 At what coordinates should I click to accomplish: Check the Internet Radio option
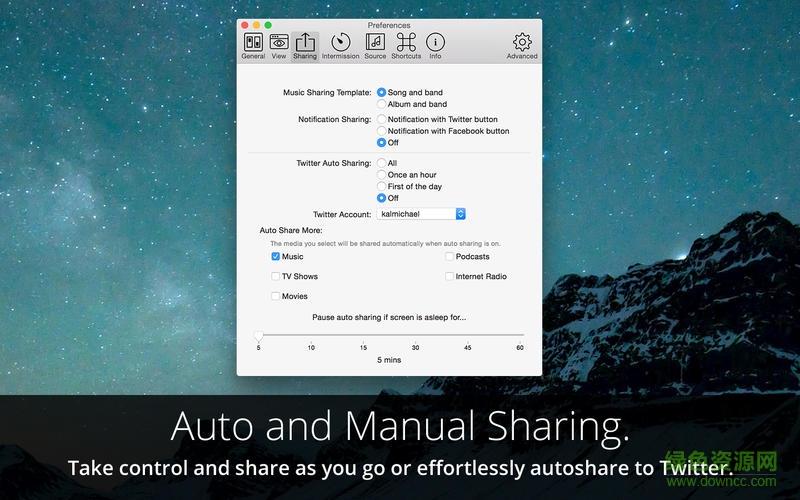[450, 277]
